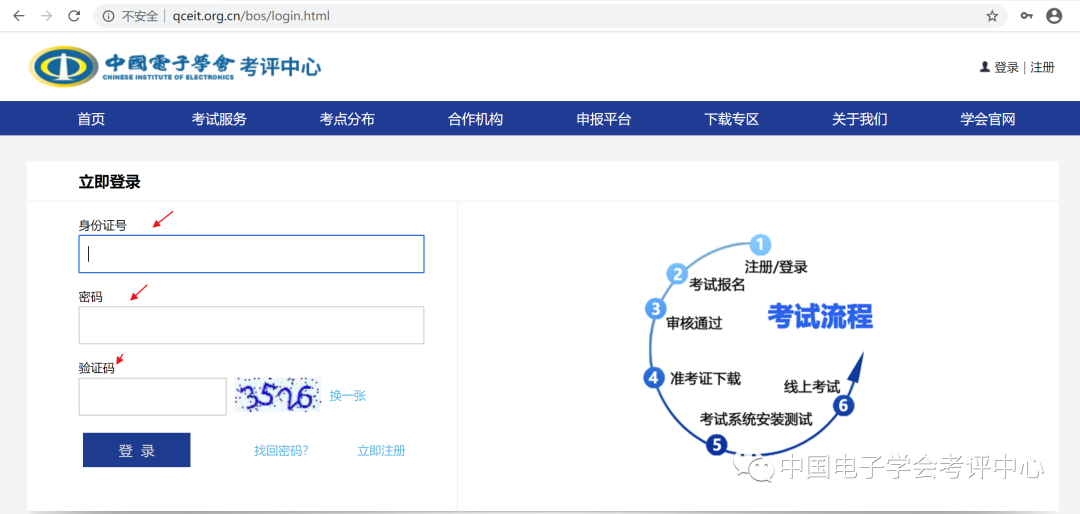Click the 准考证下载 step text
The width and height of the screenshot is (1080, 514).
(x=705, y=378)
